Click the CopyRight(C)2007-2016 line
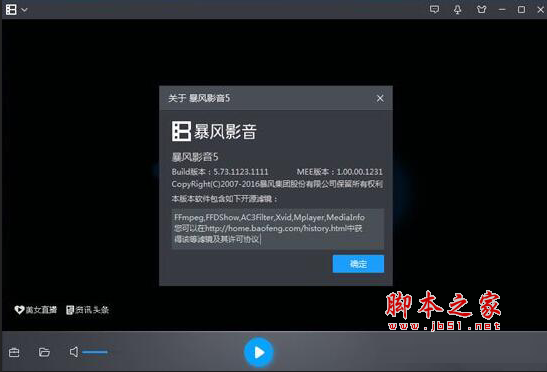Image resolution: width=547 pixels, height=372 pixels. (277, 184)
